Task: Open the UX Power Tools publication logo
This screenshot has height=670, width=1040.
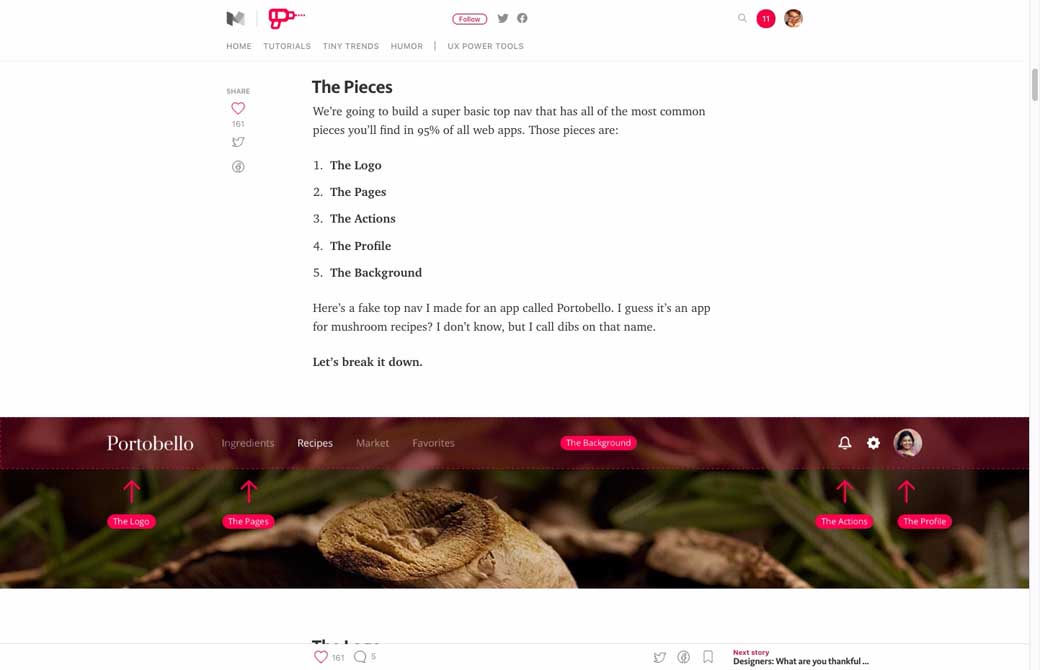Action: point(286,18)
